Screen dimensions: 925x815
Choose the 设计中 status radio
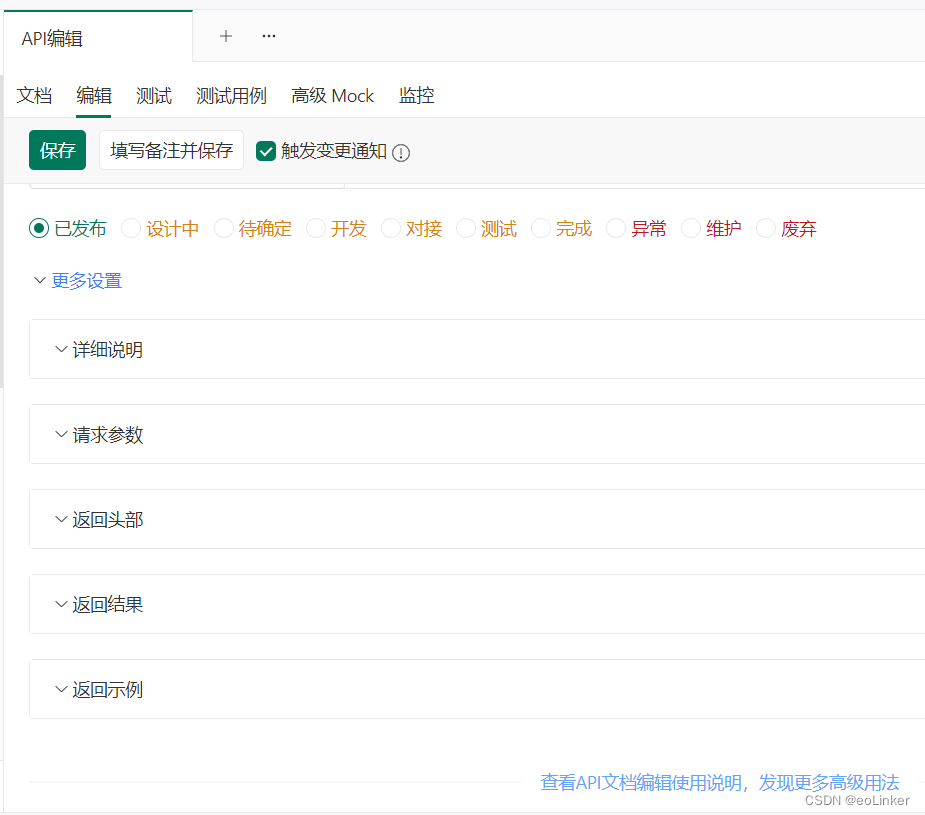tap(131, 228)
